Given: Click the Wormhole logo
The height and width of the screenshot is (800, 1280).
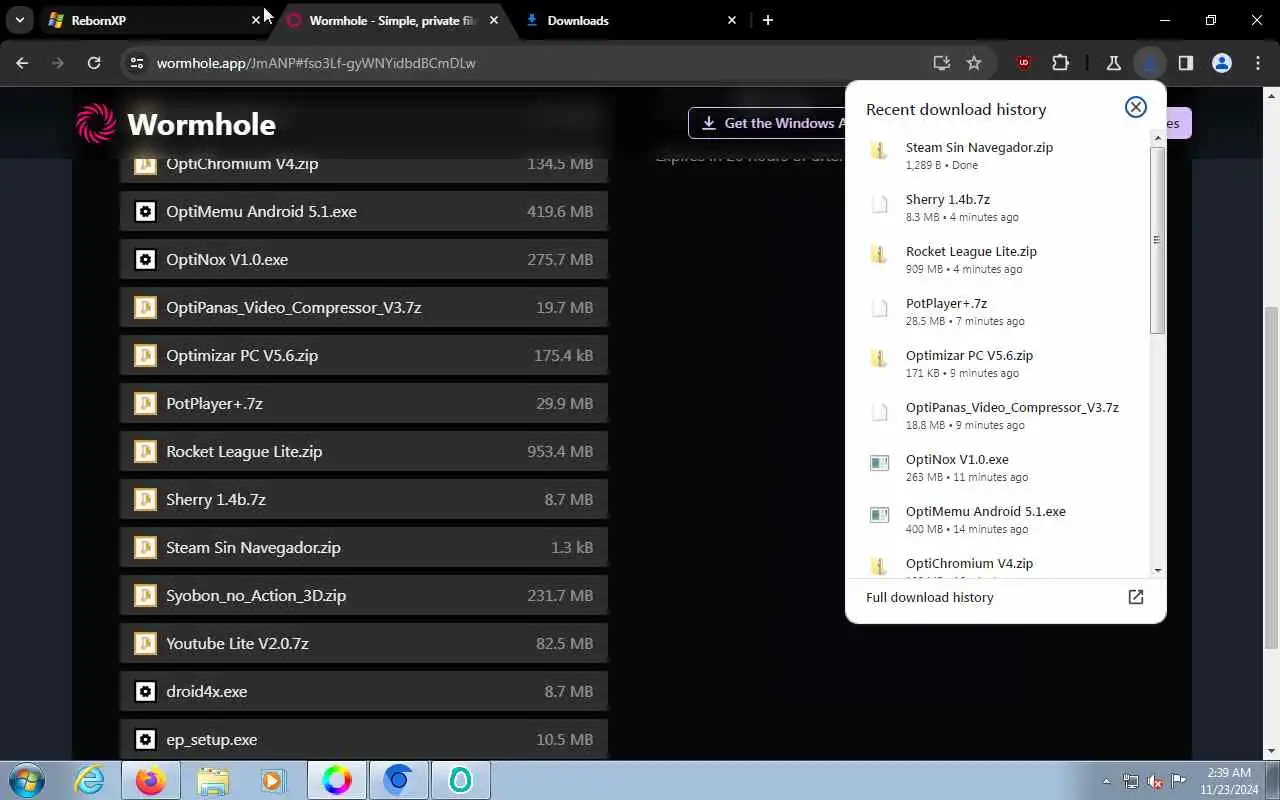Looking at the screenshot, I should click(x=176, y=124).
